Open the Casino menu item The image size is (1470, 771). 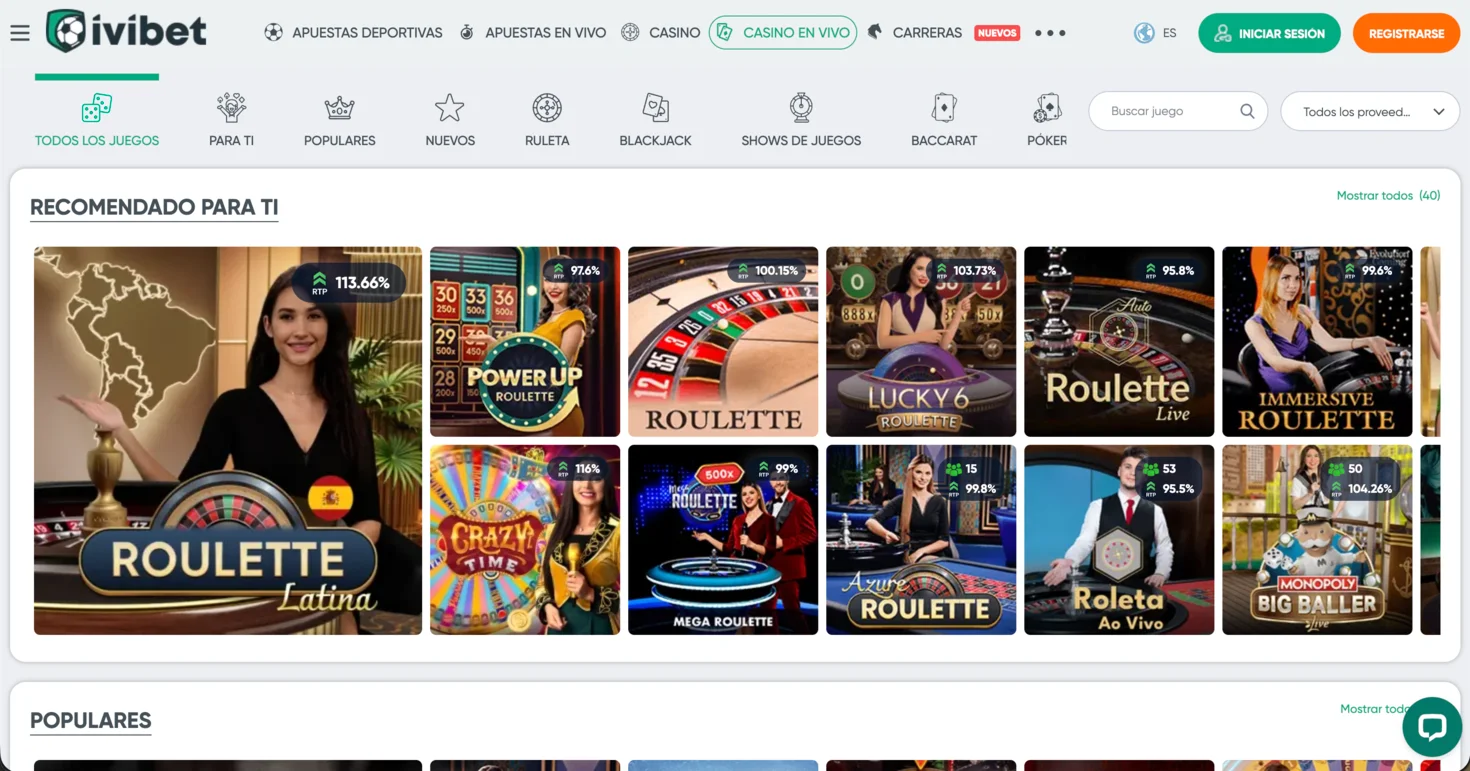pyautogui.click(x=674, y=33)
